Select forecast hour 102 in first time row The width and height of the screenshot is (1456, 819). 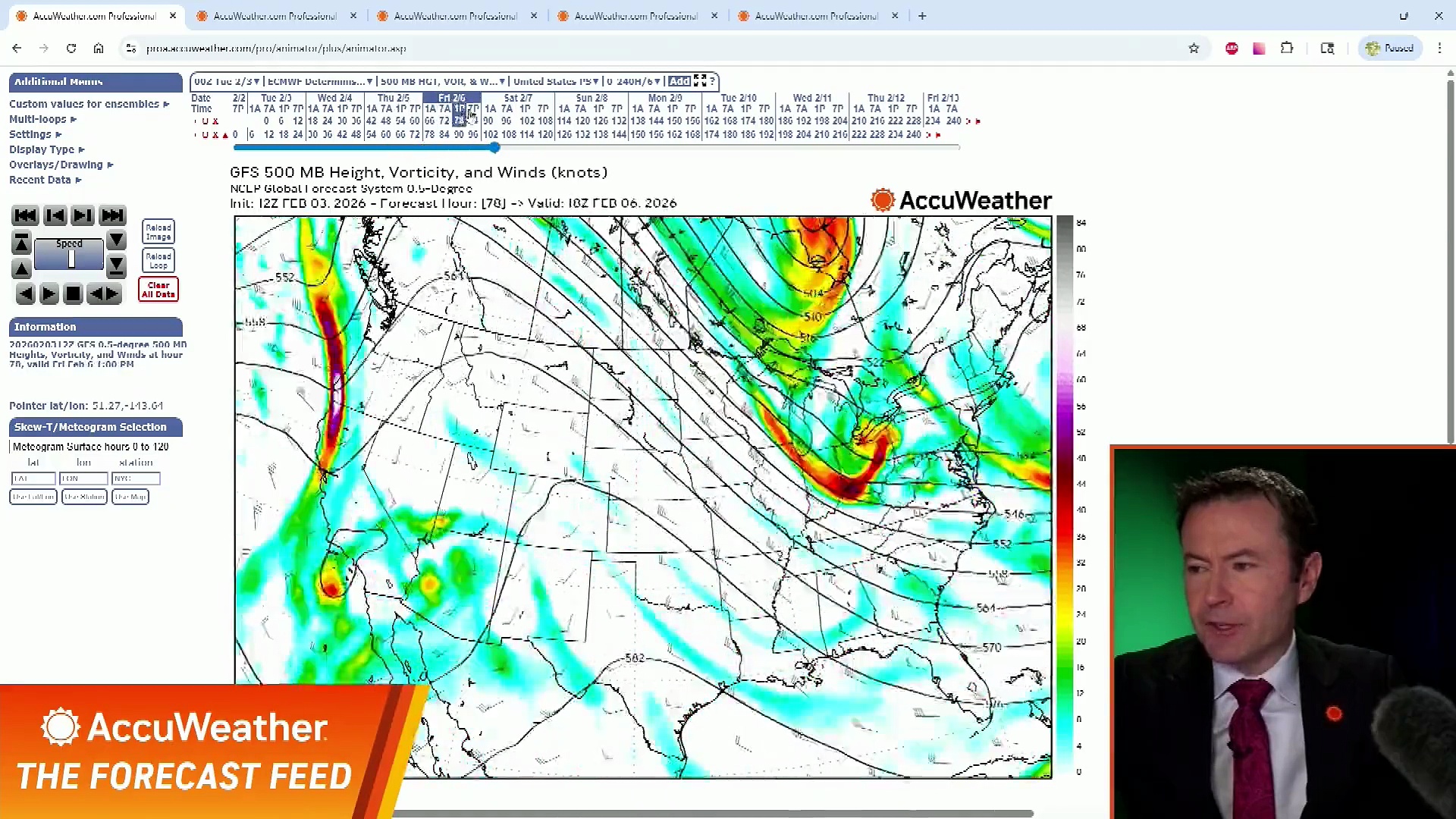(527, 121)
